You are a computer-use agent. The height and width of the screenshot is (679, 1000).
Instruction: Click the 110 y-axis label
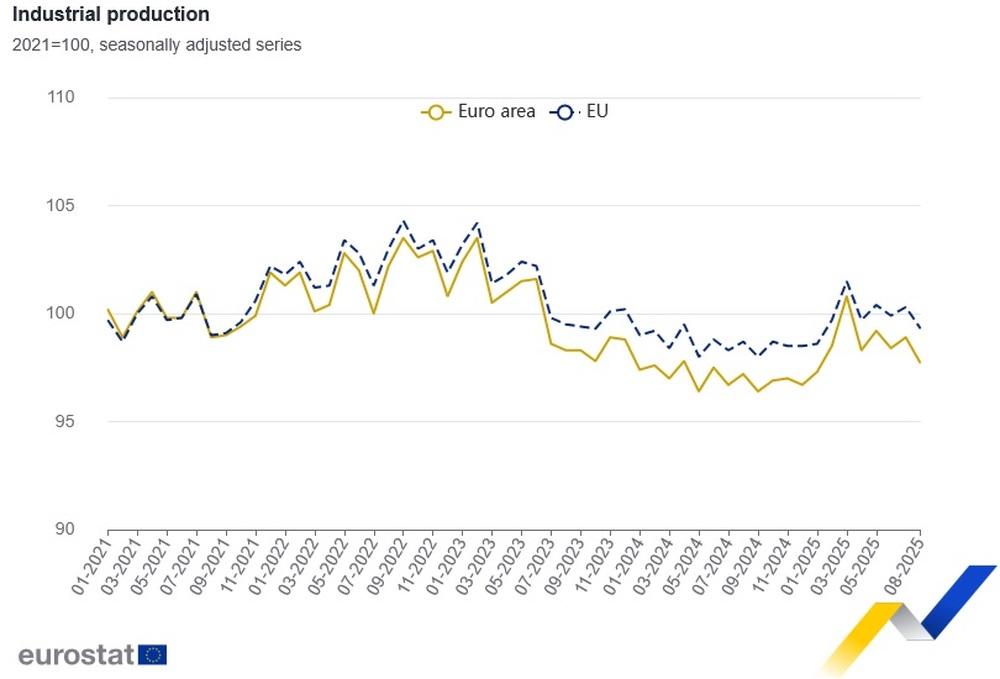point(62,98)
